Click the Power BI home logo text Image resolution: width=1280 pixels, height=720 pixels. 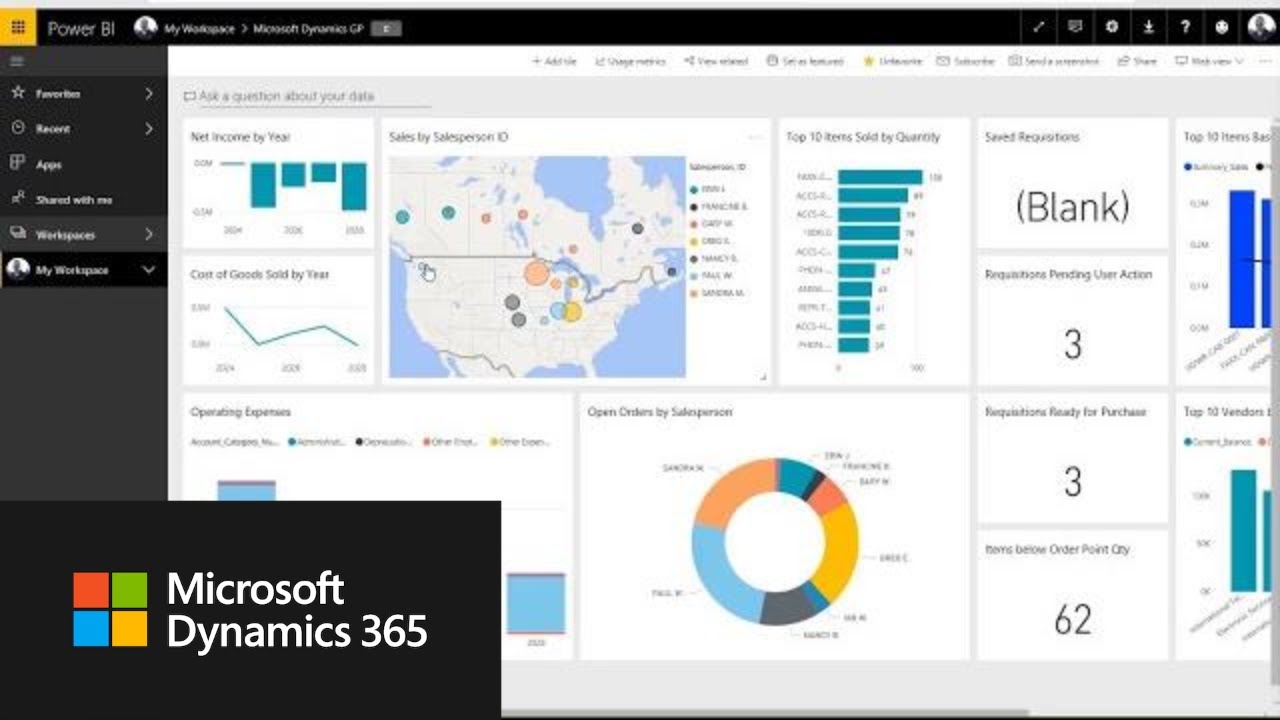point(81,28)
